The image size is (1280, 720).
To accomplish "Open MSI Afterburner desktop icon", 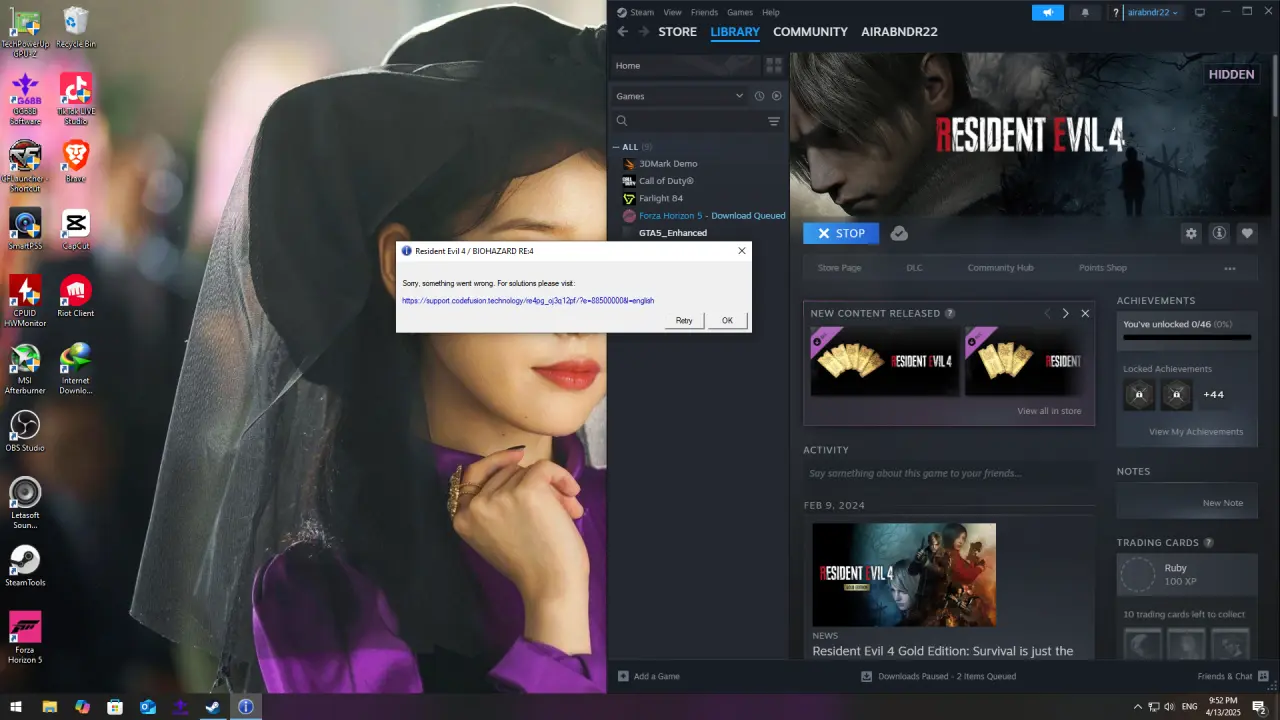I will click(x=25, y=368).
